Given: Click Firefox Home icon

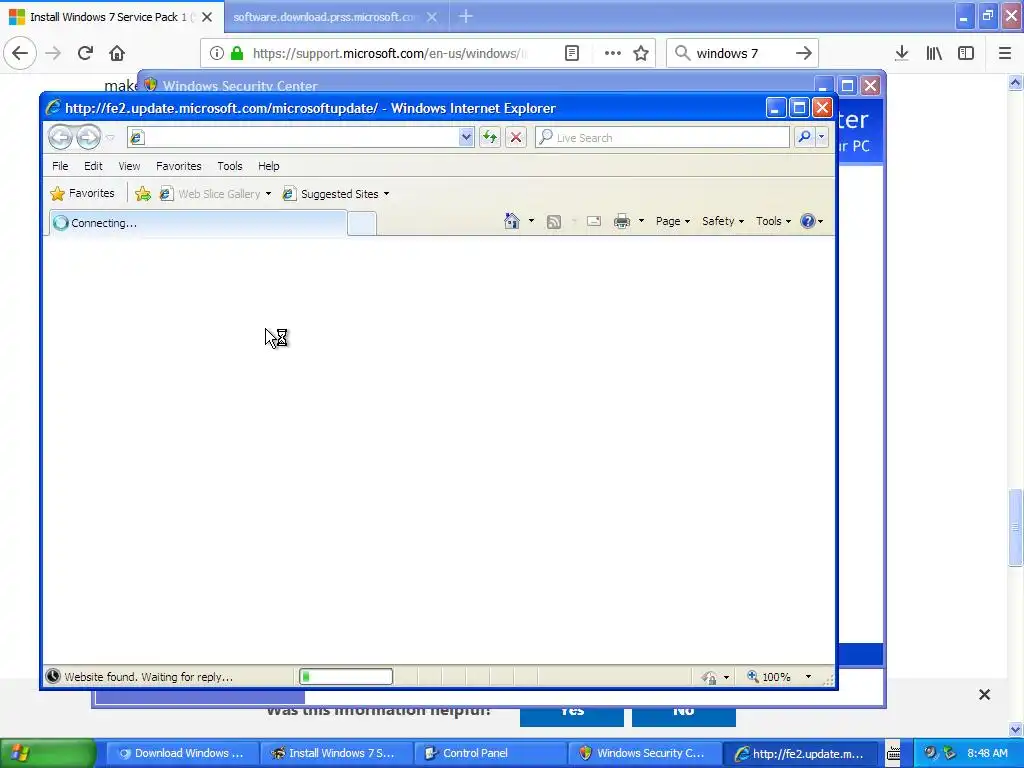Looking at the screenshot, I should click(117, 53).
